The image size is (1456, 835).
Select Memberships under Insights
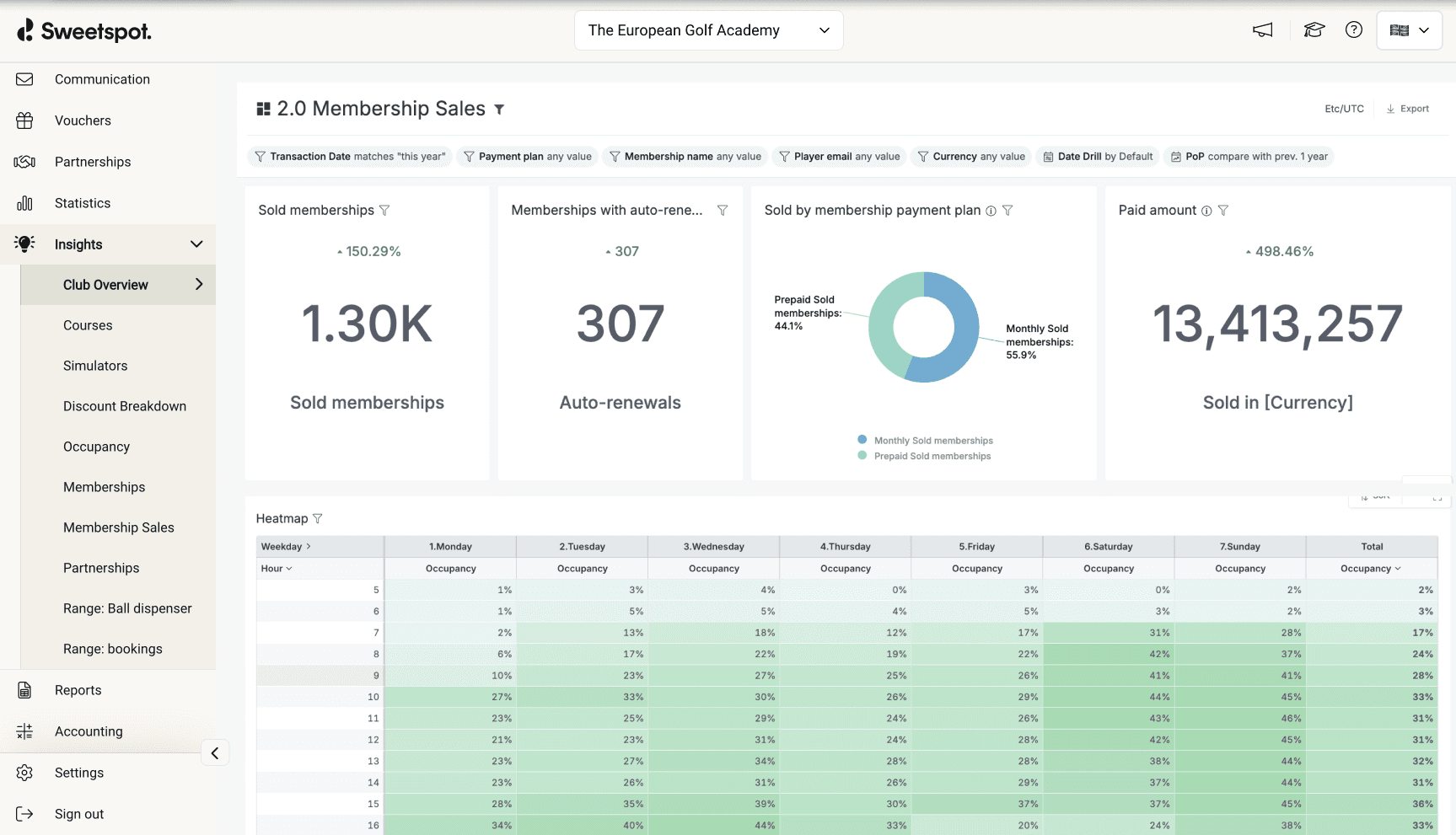[x=104, y=487]
